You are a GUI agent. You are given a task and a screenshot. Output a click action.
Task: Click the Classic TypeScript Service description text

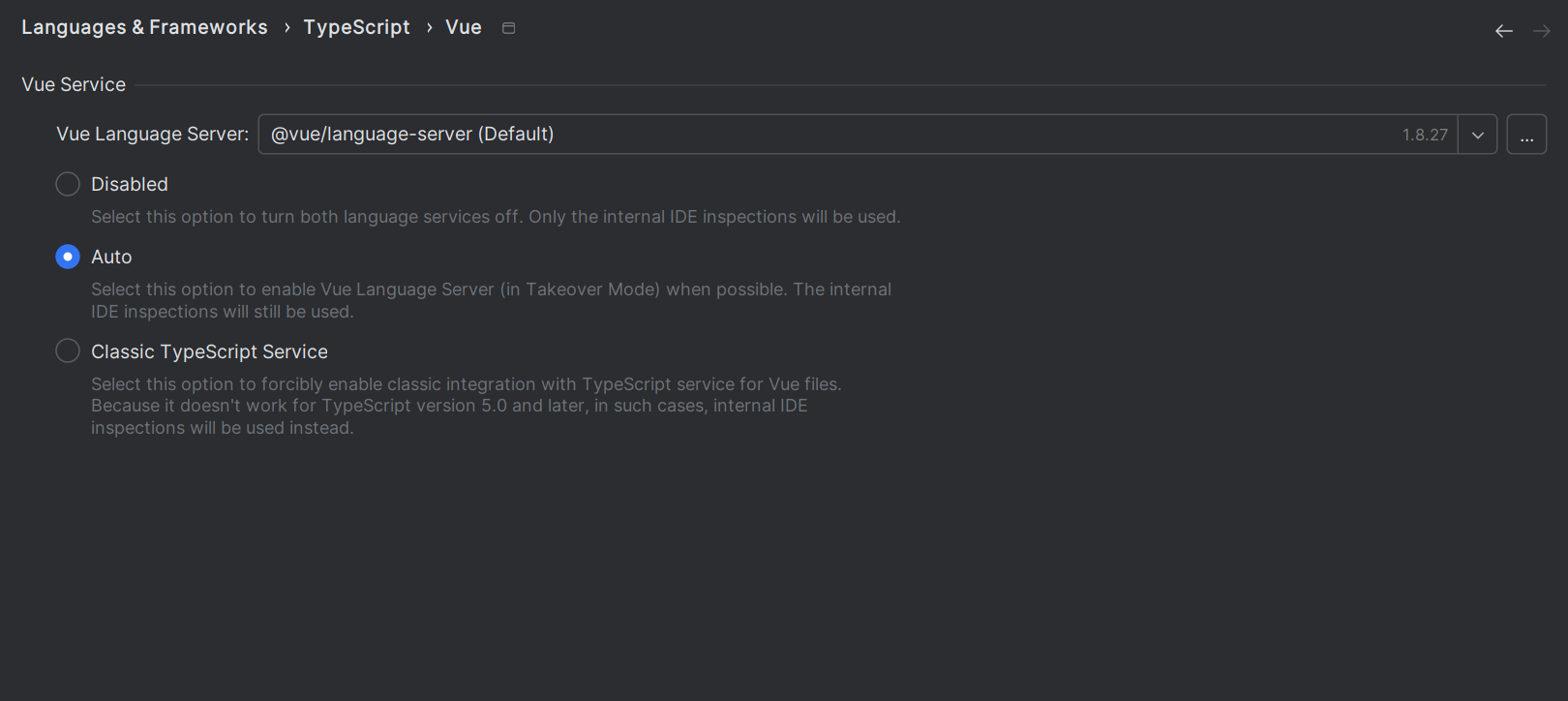point(466,406)
